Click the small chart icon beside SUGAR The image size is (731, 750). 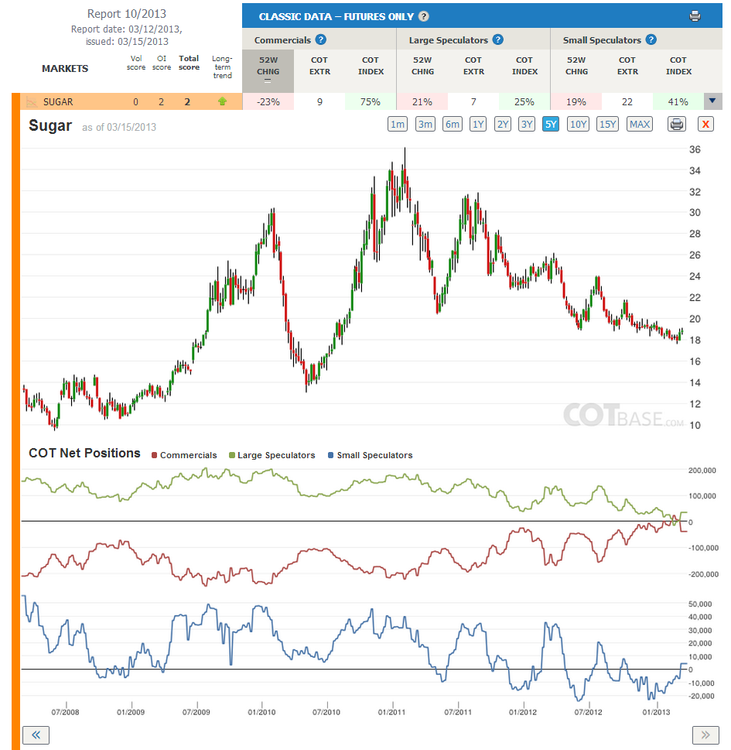click(x=32, y=101)
